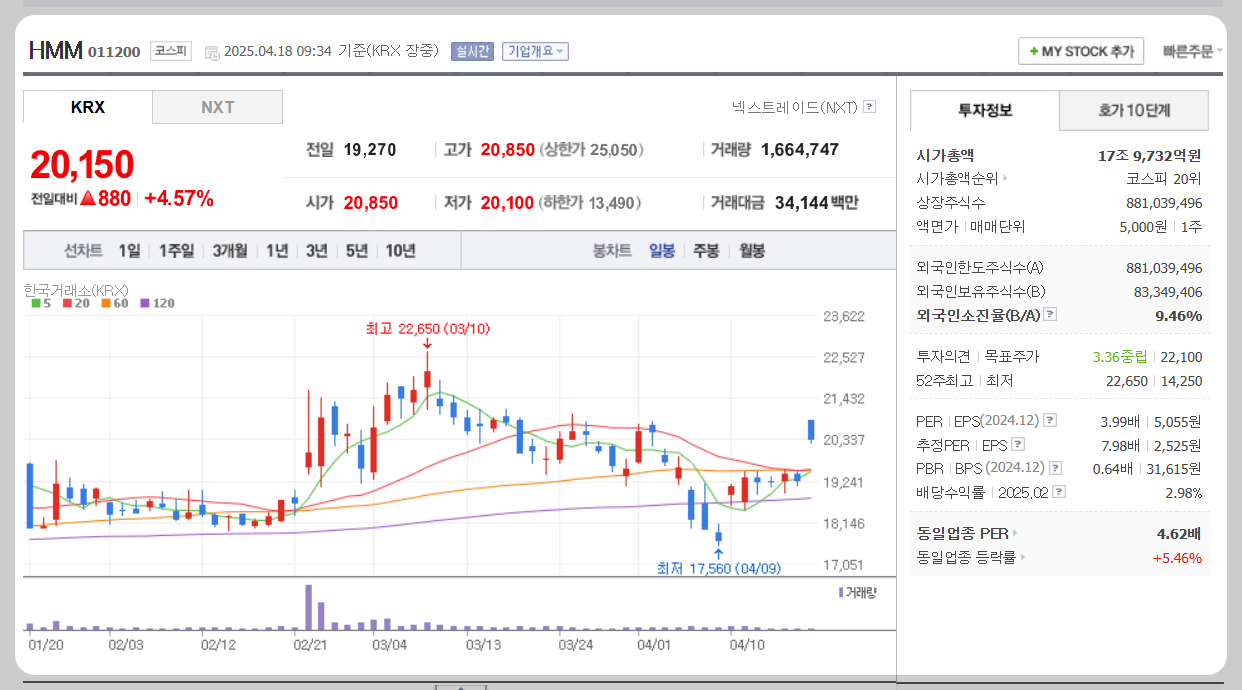Click the 배당수익률 value 2.98%
1242x690 pixels.
tap(1182, 492)
